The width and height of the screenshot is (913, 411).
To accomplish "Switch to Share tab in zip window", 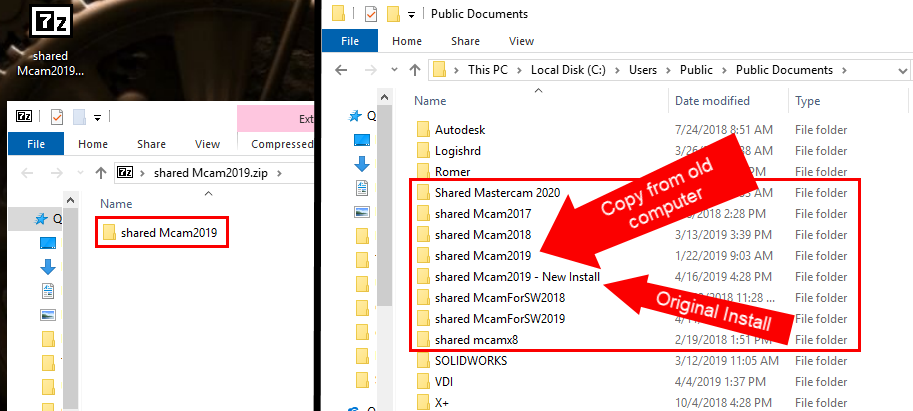I will 151,144.
